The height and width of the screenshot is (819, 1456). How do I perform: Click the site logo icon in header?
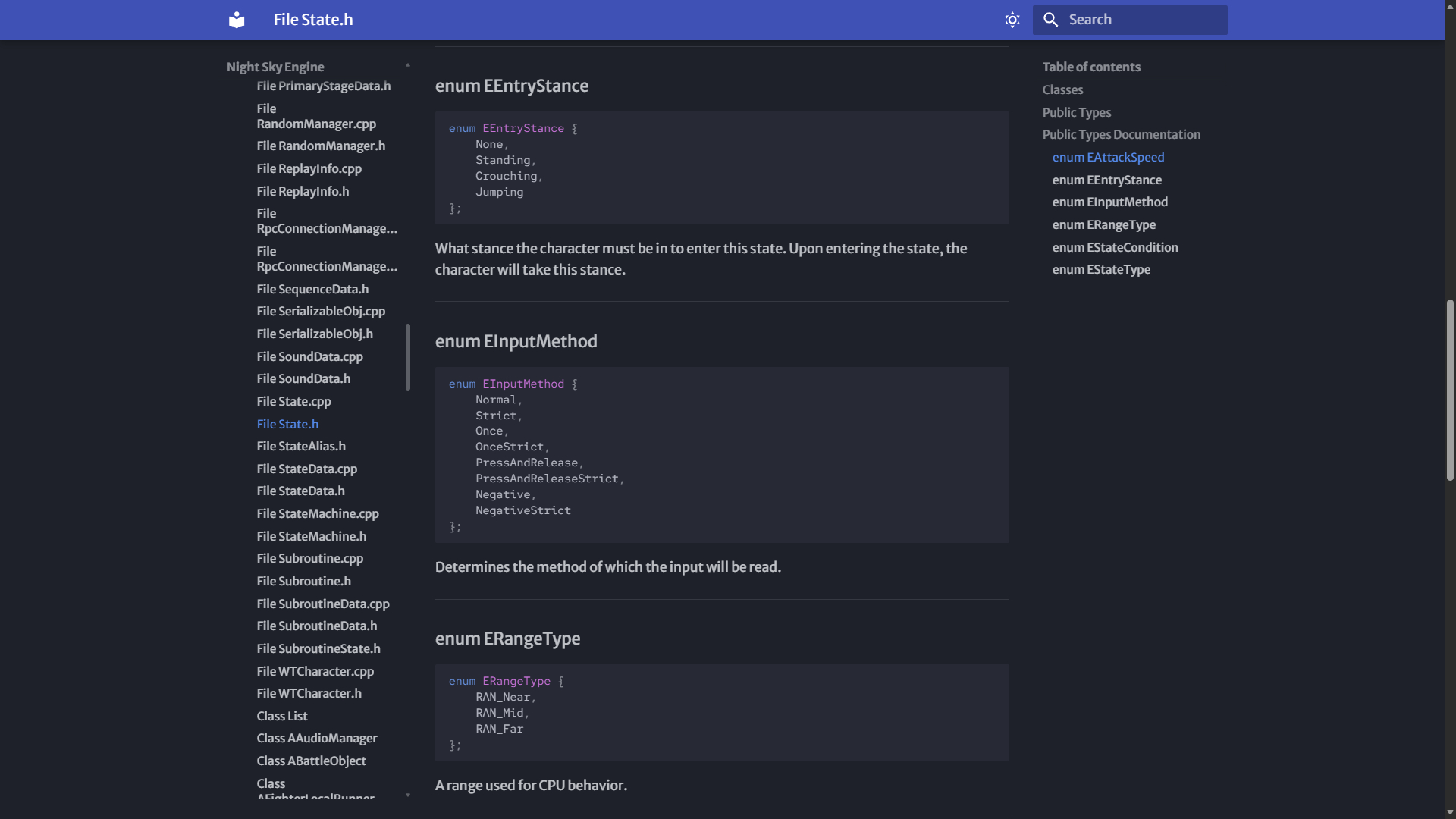[237, 20]
